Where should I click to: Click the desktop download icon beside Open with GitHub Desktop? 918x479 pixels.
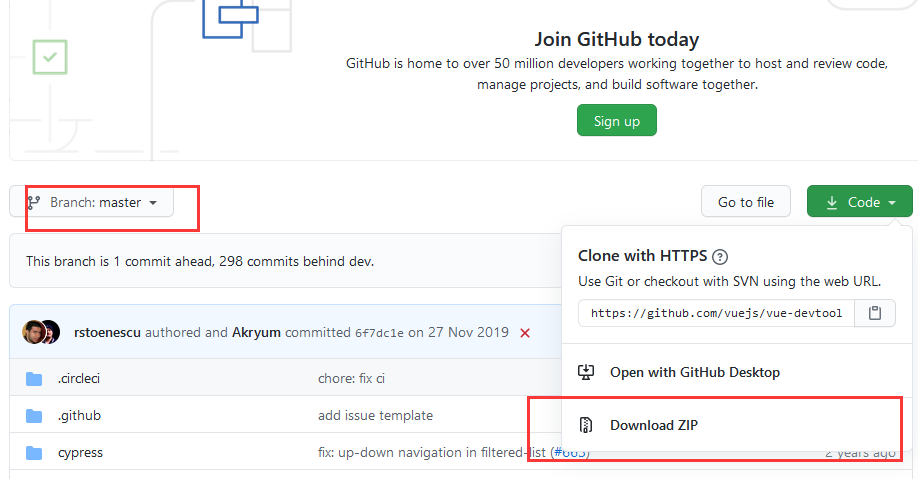click(585, 372)
